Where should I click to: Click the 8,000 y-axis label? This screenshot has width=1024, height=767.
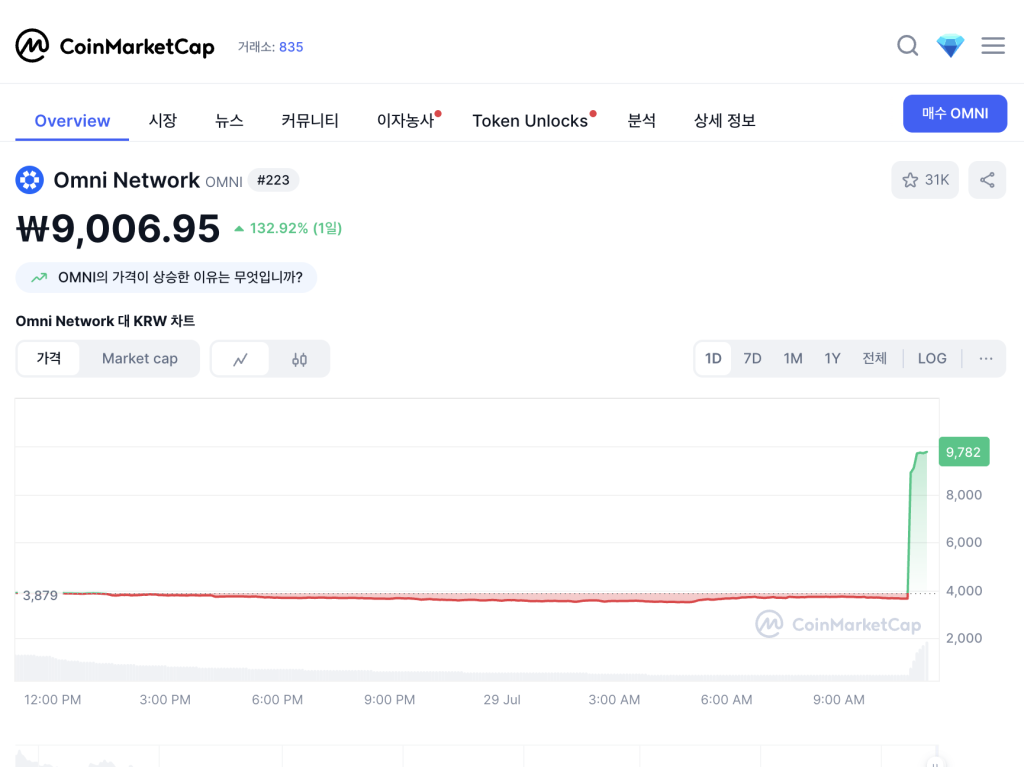pos(964,495)
